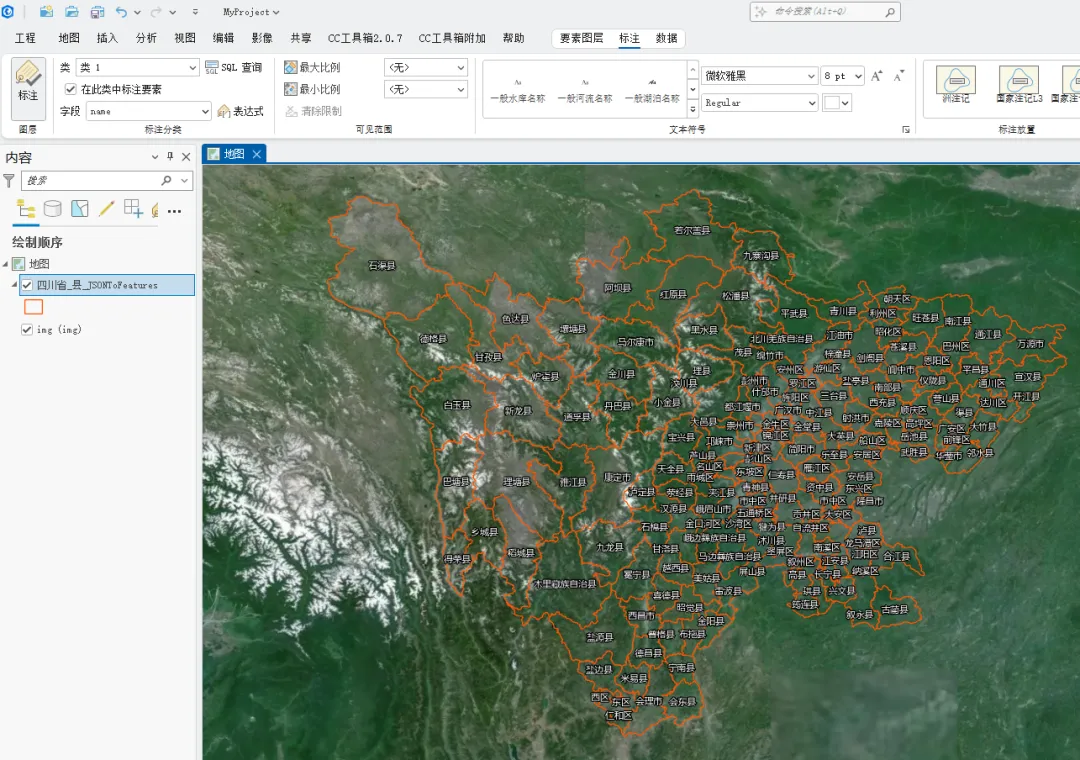Switch to the 数据 contextual tab
The height and width of the screenshot is (760, 1080).
[x=666, y=38]
